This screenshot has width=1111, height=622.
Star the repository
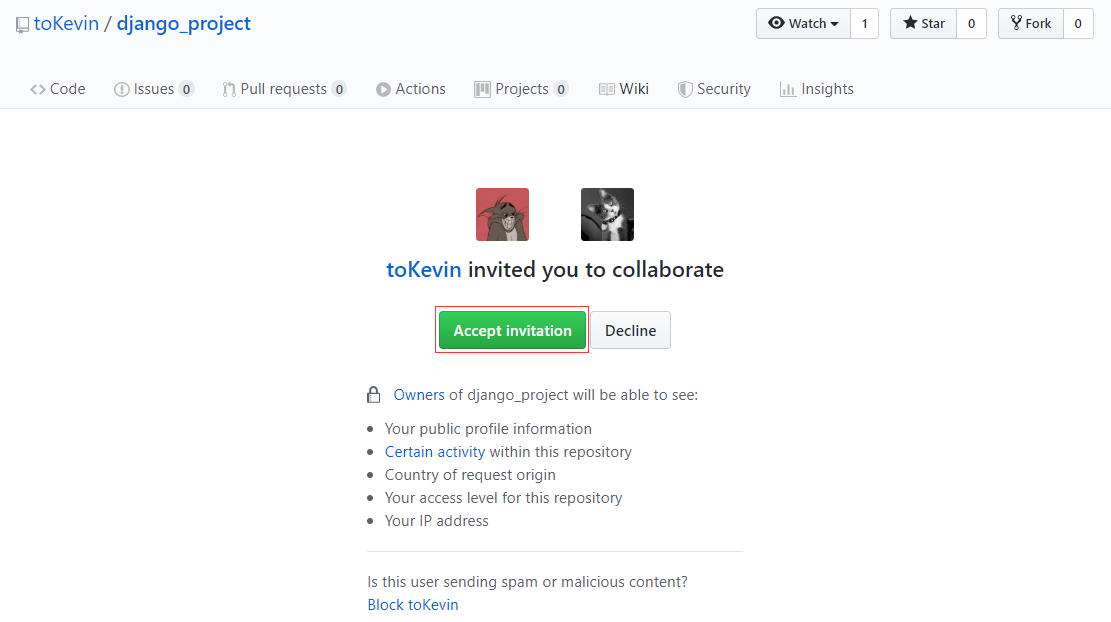point(924,23)
